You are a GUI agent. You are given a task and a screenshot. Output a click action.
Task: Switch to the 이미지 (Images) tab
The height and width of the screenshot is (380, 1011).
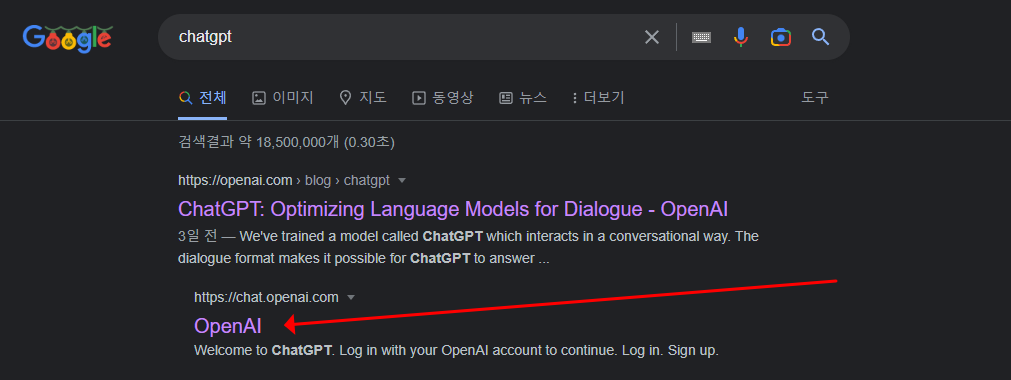(282, 98)
